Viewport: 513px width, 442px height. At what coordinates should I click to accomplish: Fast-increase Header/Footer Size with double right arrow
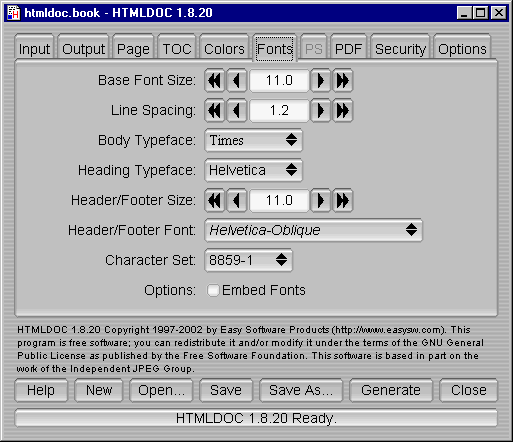tap(342, 200)
